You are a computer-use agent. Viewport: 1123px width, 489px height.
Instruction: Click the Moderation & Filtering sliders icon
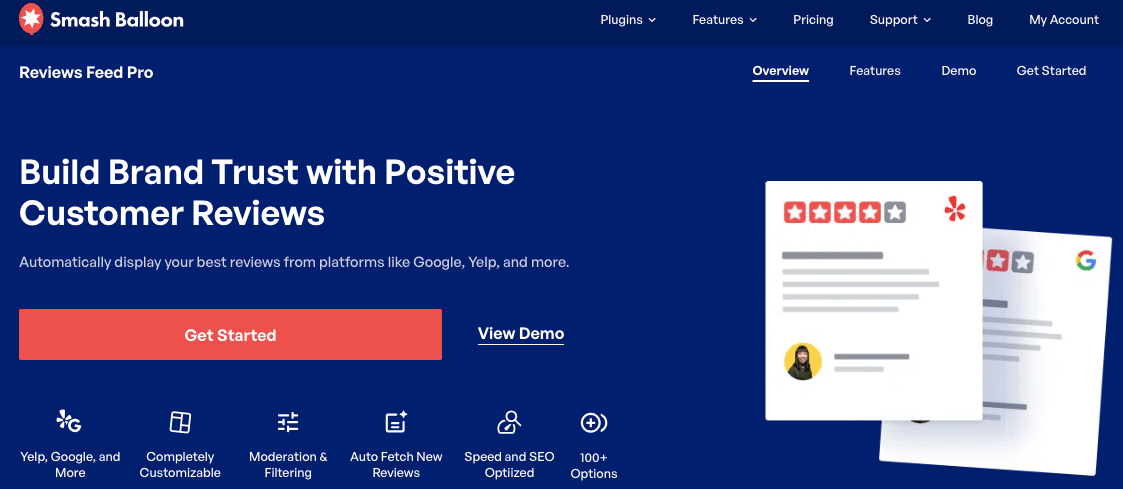coord(288,422)
